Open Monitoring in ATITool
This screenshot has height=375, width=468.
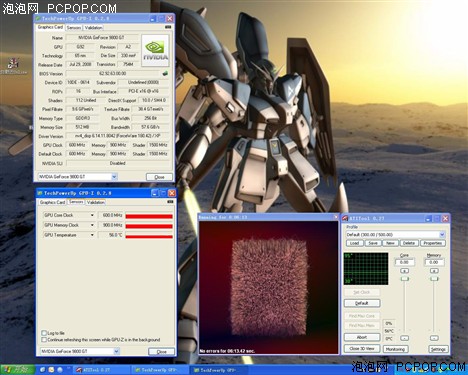(395, 349)
